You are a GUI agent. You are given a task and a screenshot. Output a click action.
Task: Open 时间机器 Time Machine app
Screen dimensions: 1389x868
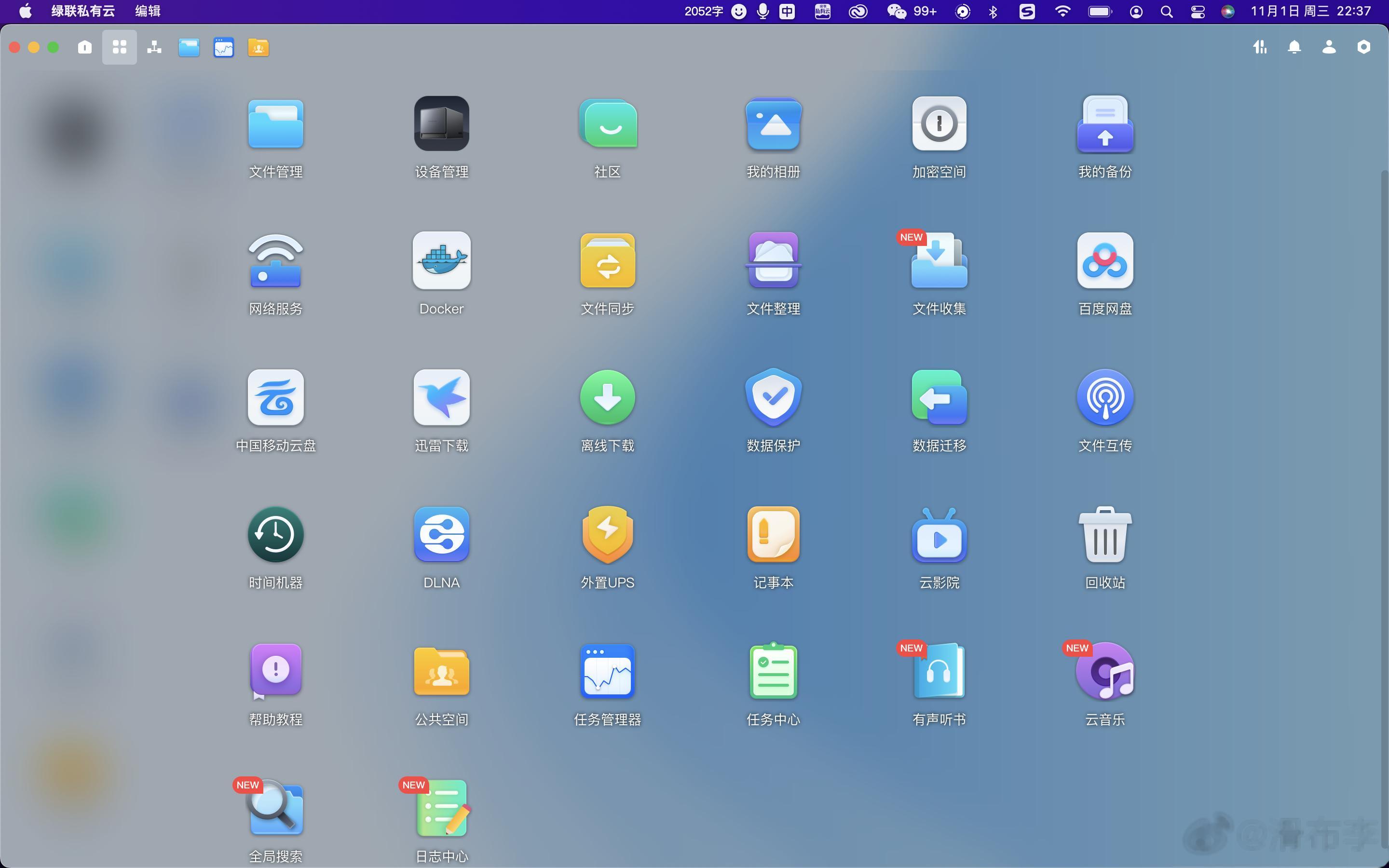click(x=275, y=534)
